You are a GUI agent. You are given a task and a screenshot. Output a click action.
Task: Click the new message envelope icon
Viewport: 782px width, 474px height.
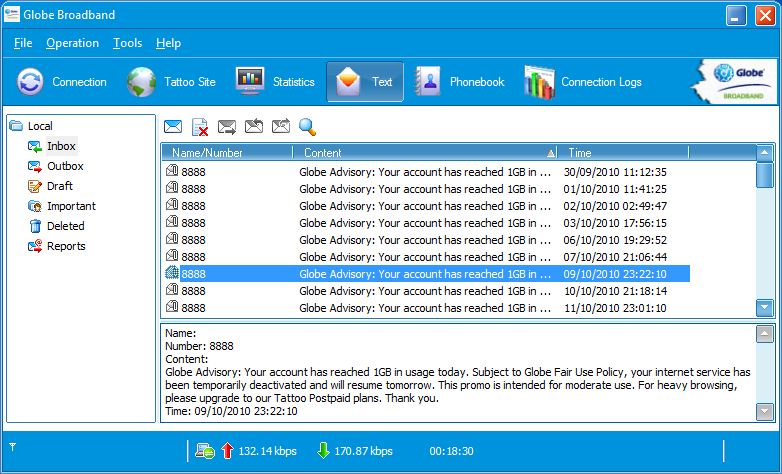[x=173, y=127]
